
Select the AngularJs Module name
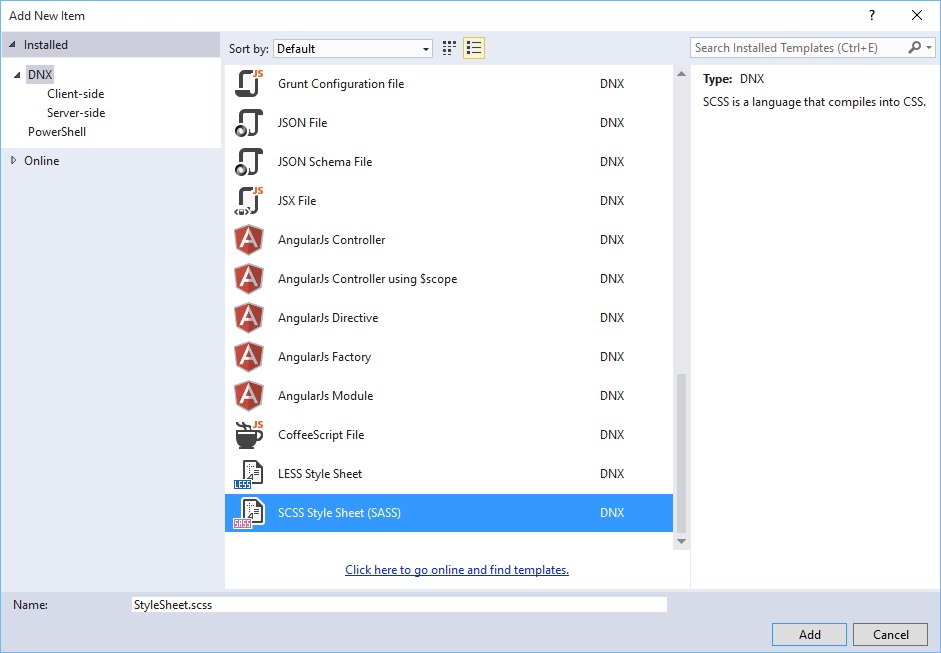(325, 396)
